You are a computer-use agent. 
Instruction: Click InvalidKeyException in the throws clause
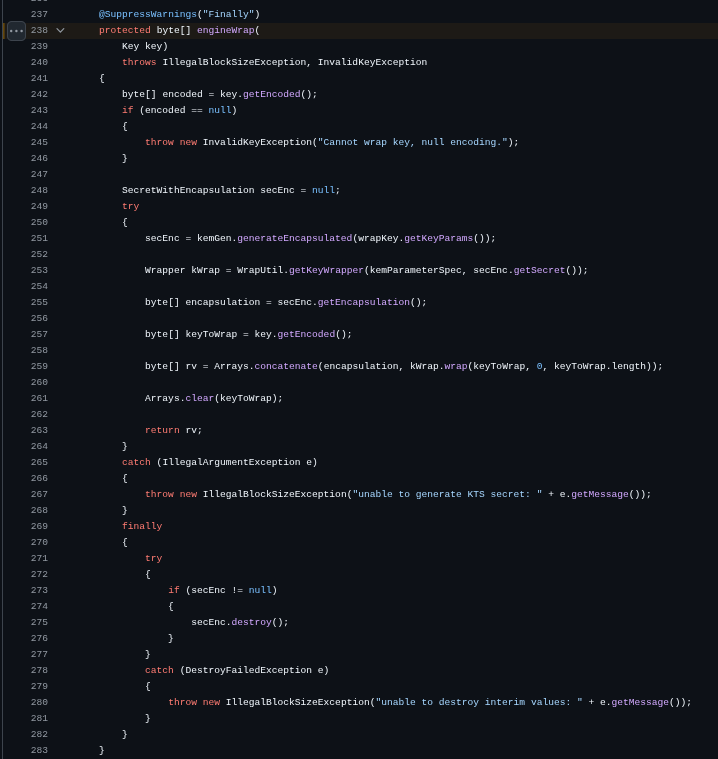(372, 62)
